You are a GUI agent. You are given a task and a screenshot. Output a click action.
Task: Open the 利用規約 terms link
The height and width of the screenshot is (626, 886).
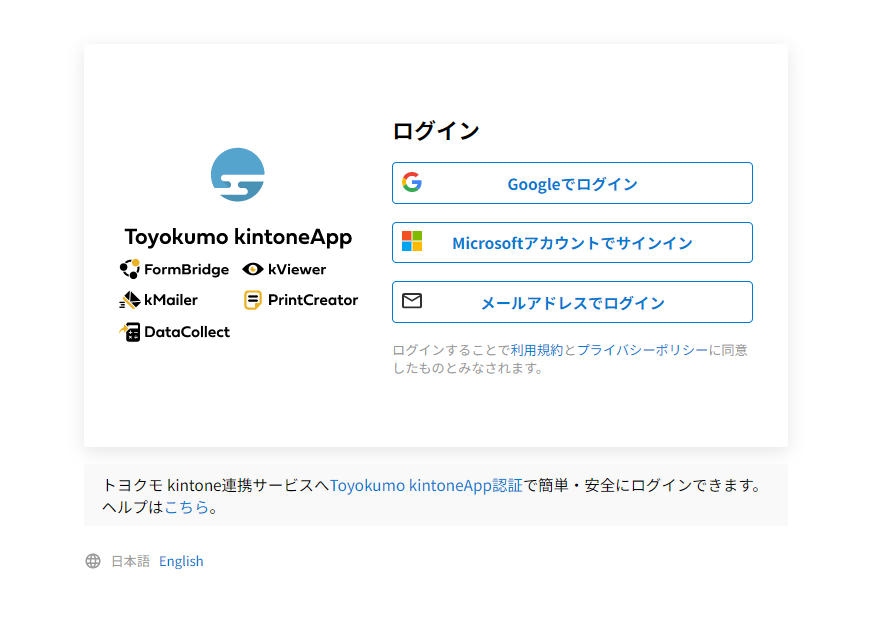pos(537,350)
